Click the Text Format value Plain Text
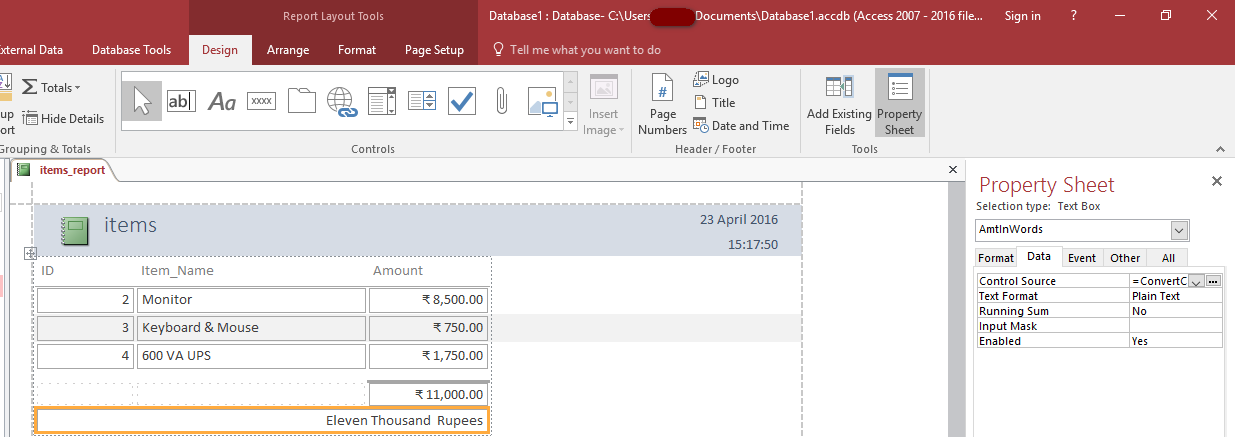The width and height of the screenshot is (1235, 437). click(1175, 296)
